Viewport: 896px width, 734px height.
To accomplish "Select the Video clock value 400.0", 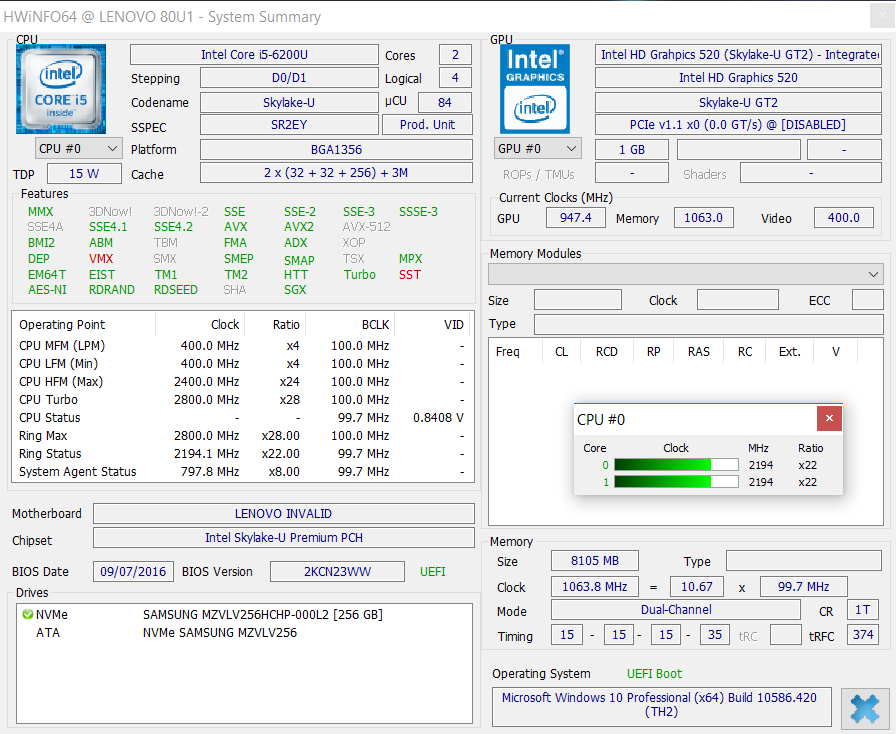I will tap(843, 218).
